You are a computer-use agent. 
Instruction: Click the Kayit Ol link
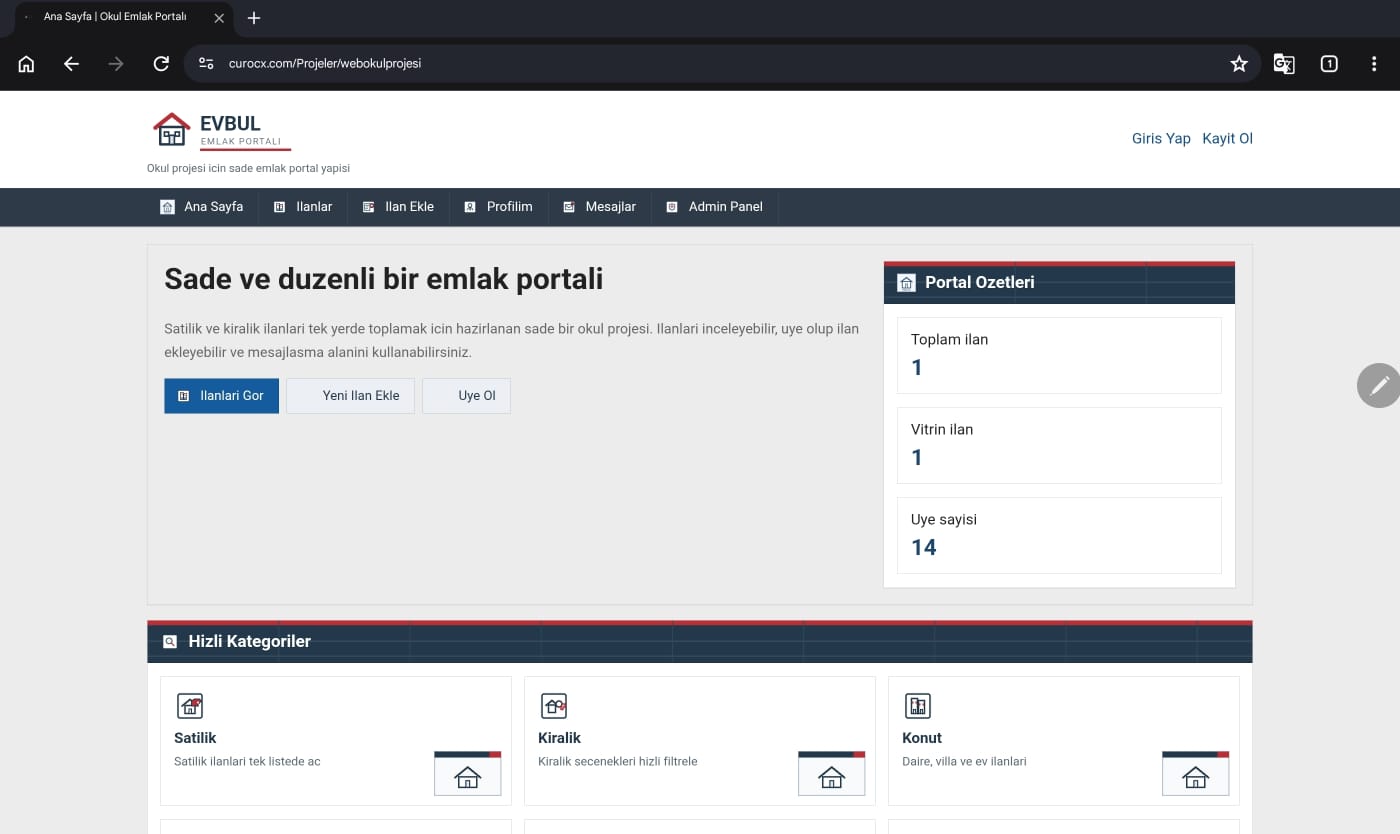point(1227,139)
